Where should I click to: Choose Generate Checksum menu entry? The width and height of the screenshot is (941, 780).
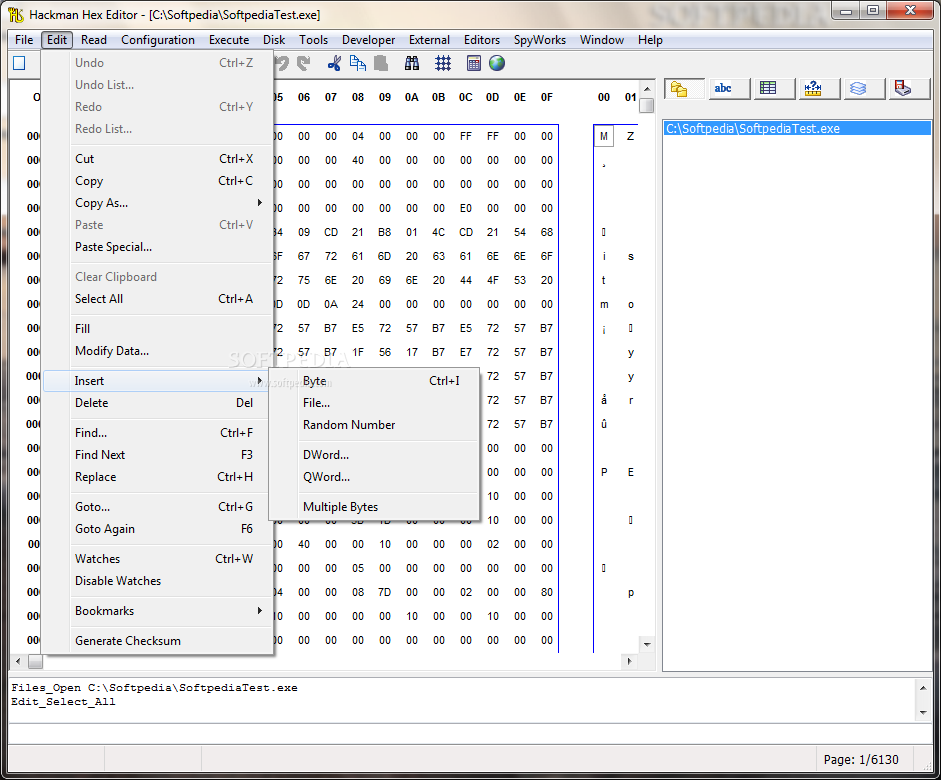[158, 641]
